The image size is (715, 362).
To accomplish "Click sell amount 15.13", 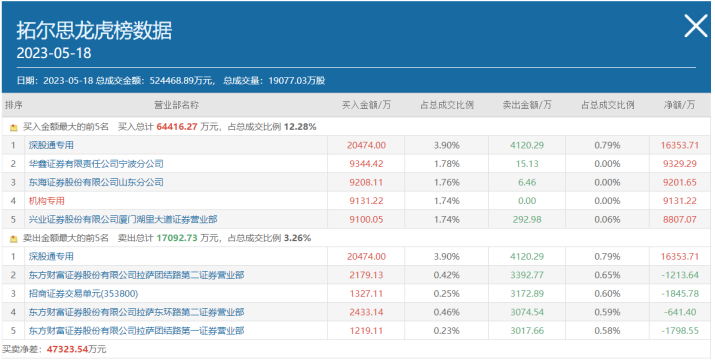I will point(527,164).
